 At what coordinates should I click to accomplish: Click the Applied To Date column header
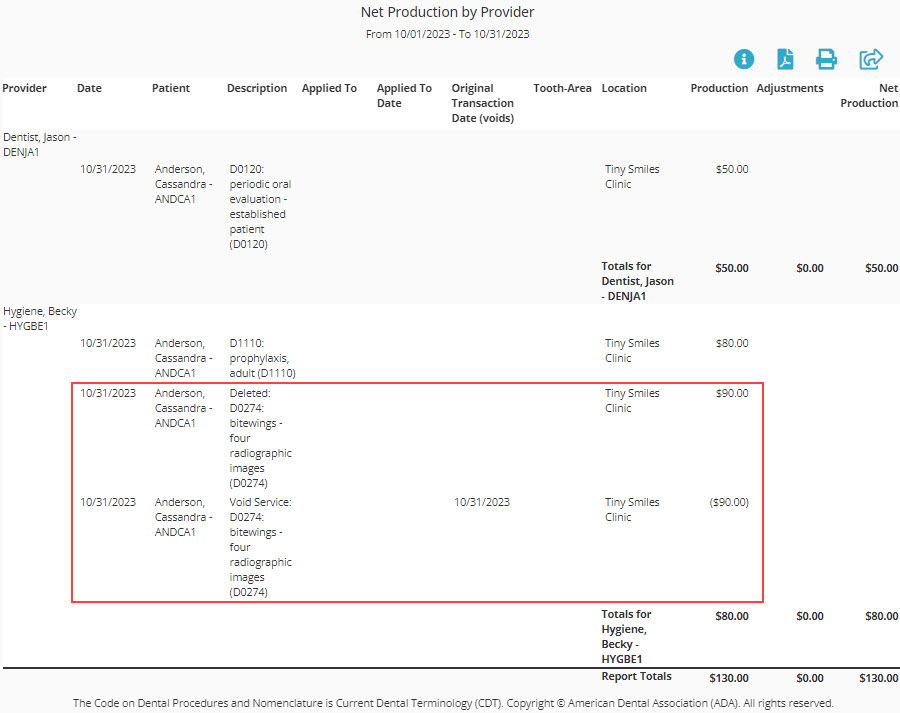coord(404,95)
